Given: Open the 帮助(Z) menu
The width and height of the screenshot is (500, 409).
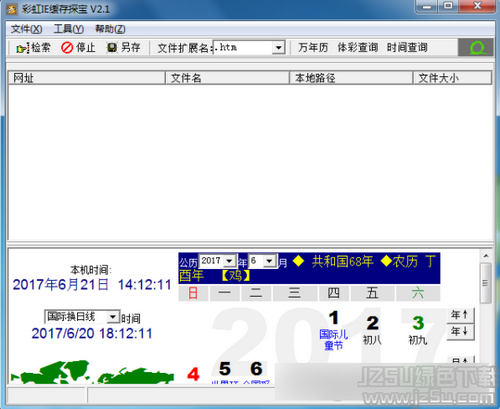Looking at the screenshot, I should tap(110, 29).
